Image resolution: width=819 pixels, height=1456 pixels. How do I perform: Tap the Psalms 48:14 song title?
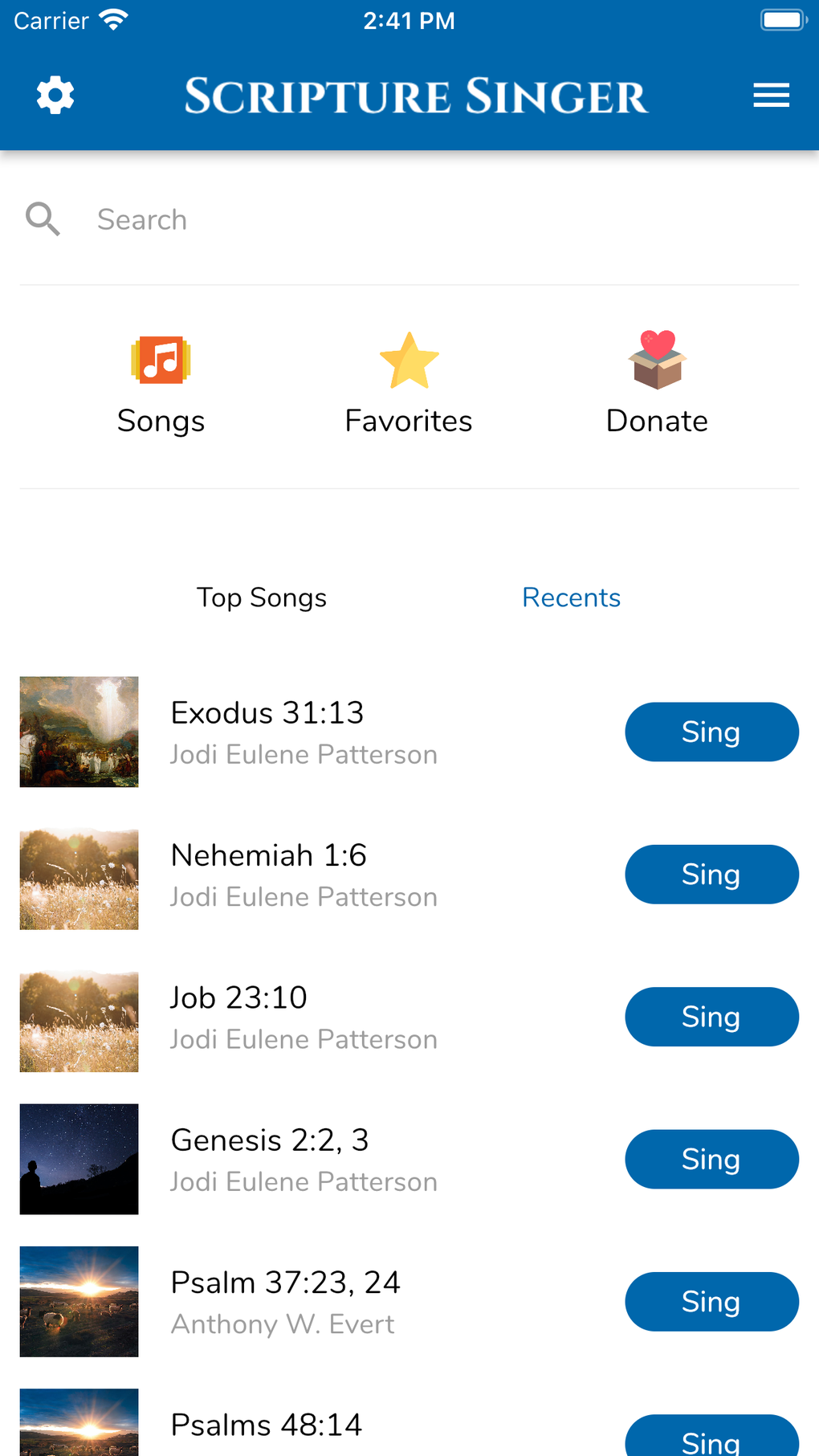(x=267, y=1425)
